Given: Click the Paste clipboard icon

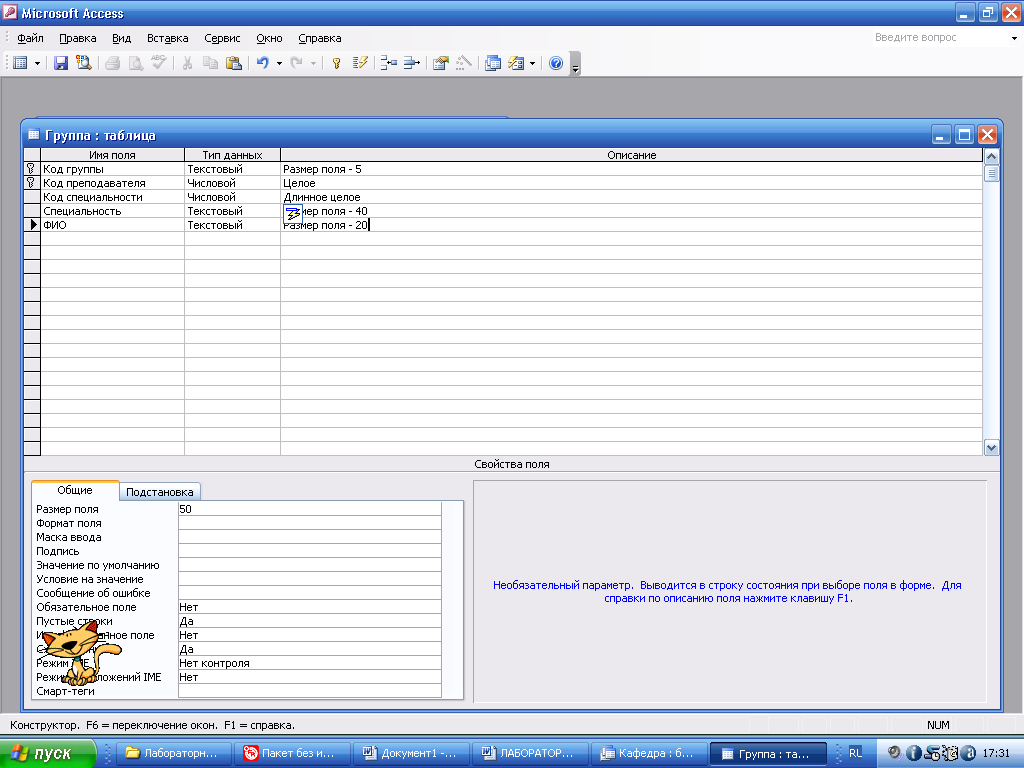Looking at the screenshot, I should [233, 63].
